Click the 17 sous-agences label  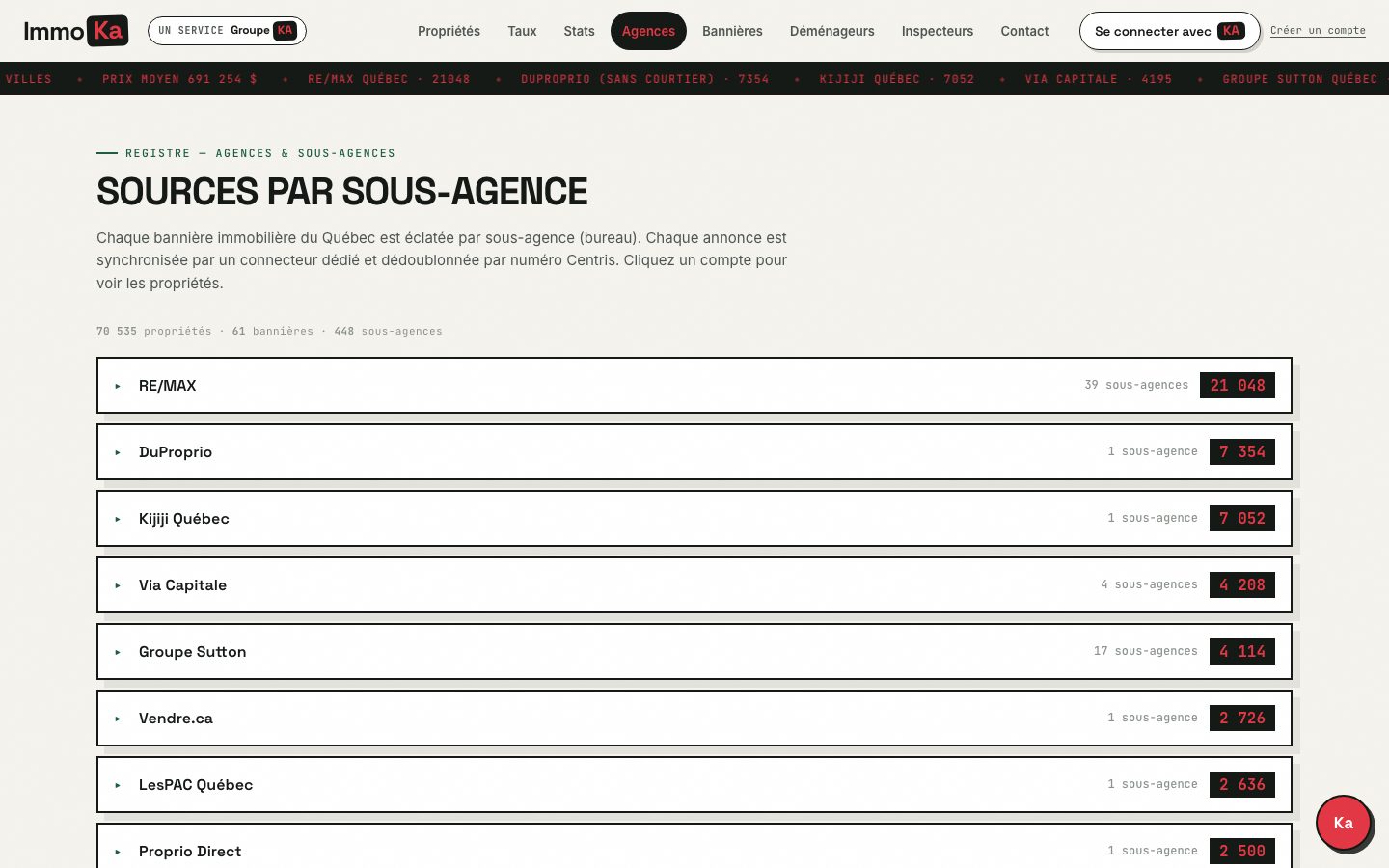[1145, 652]
